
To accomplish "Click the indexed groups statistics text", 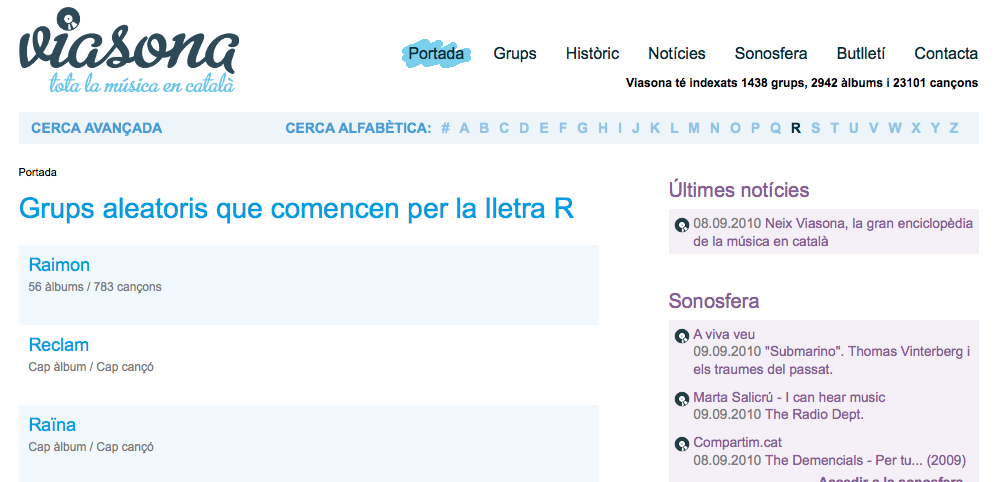I will [x=802, y=83].
